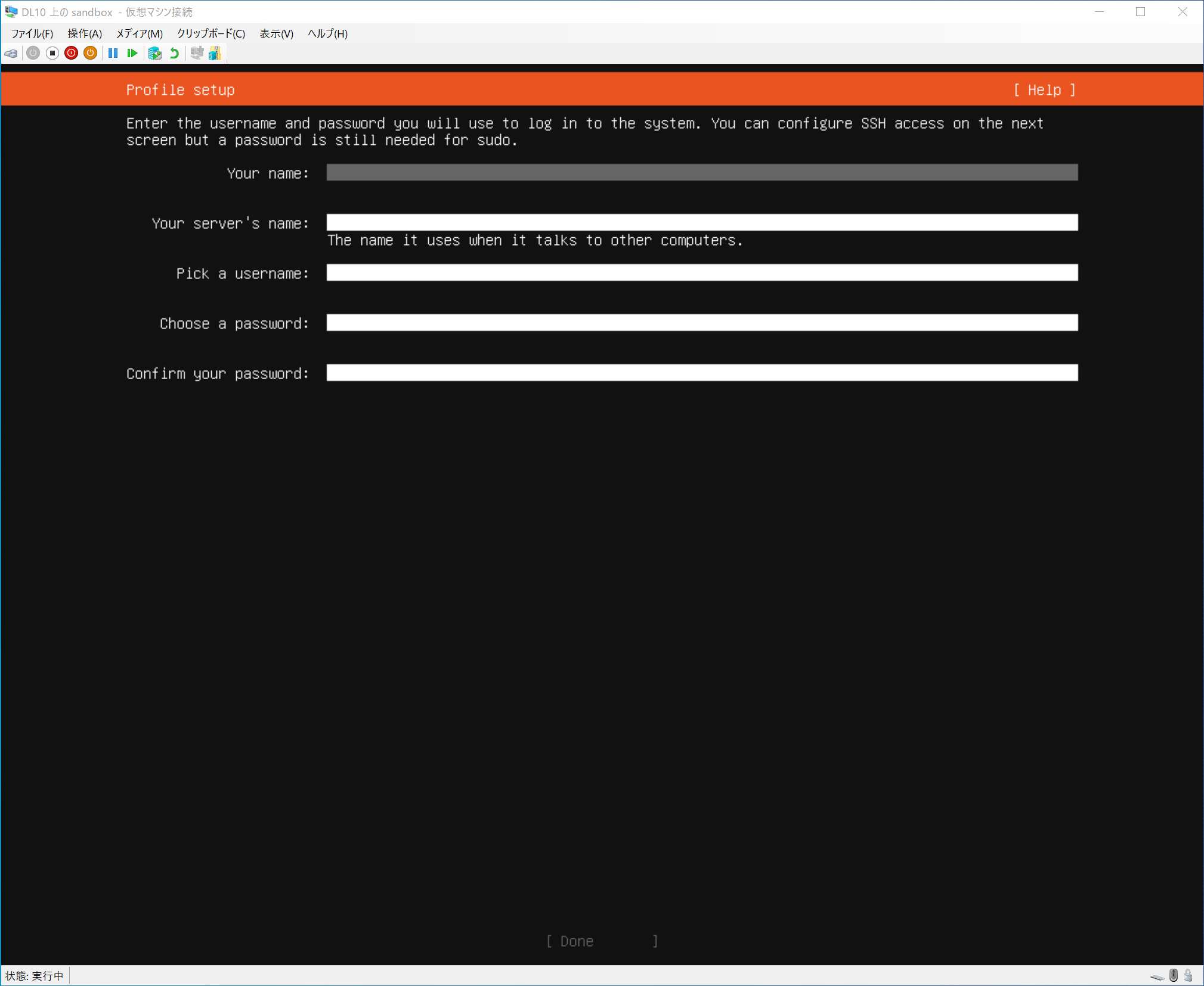The width and height of the screenshot is (1204, 986).
Task: Click the Share/zip folder toolbar icon
Action: click(215, 54)
